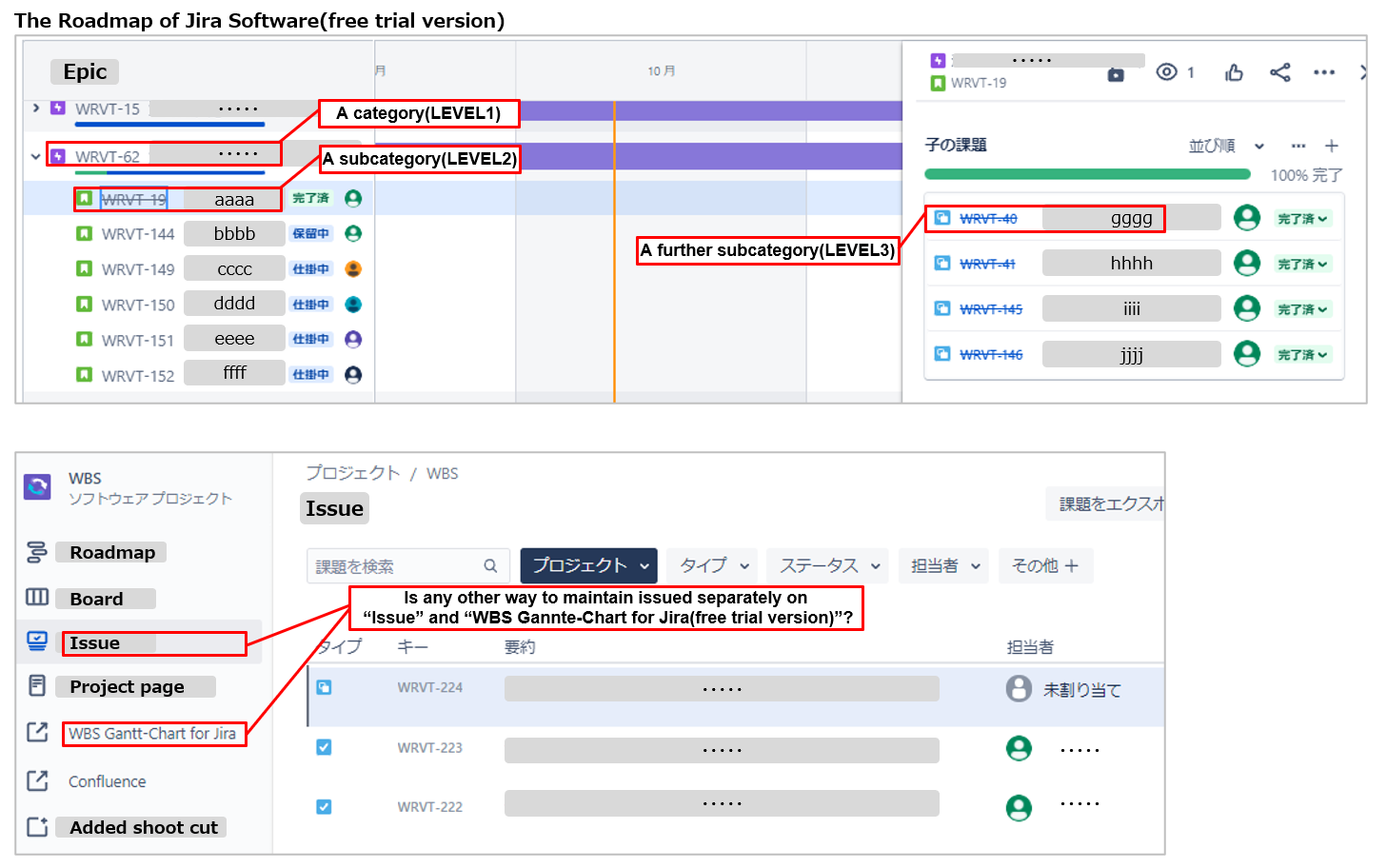The image size is (1387, 868).
Task: Toggle watching on the WRVT-19 panel
Action: tap(1166, 72)
